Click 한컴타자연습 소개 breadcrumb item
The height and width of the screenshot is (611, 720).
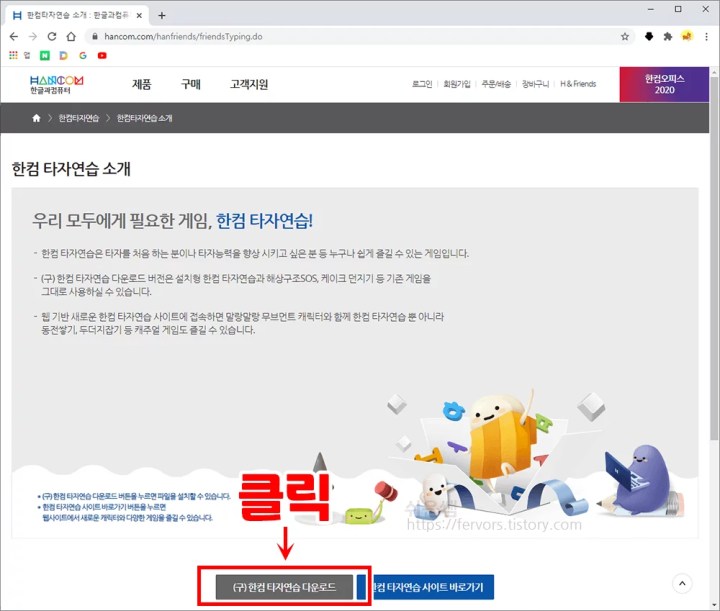pyautogui.click(x=144, y=118)
